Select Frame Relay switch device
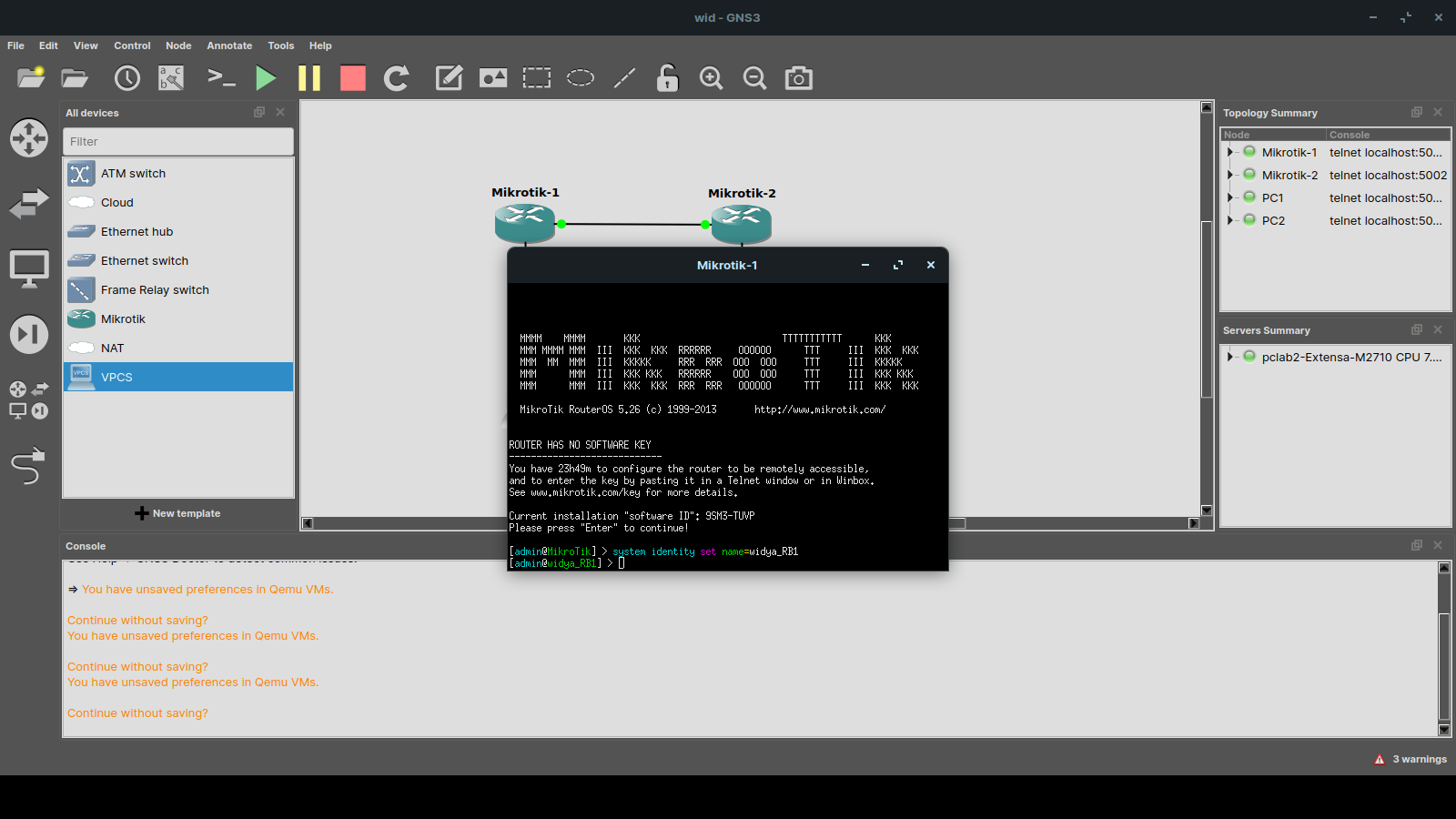 click(x=178, y=289)
